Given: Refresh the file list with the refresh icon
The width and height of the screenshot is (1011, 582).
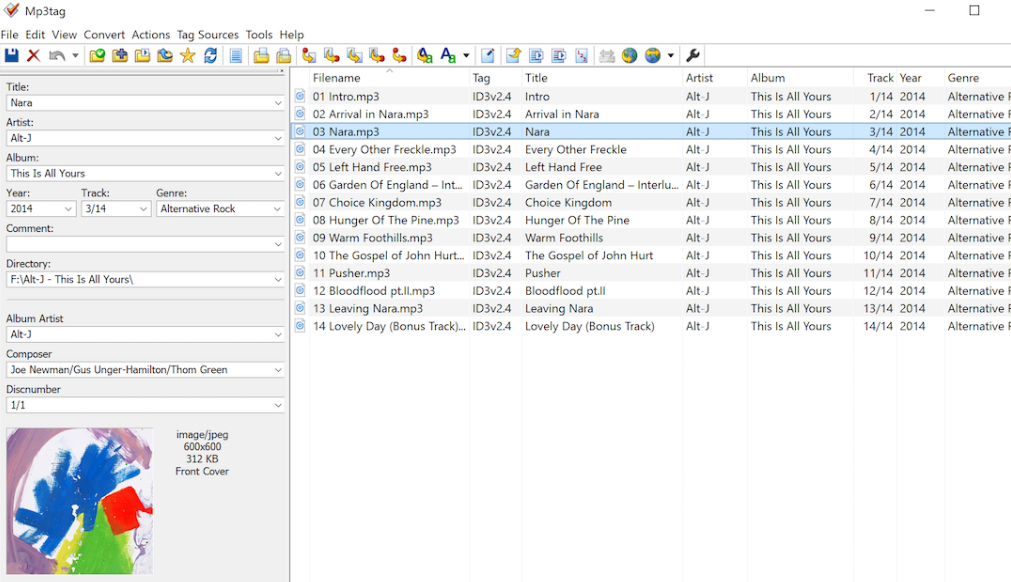Looking at the screenshot, I should tap(209, 55).
